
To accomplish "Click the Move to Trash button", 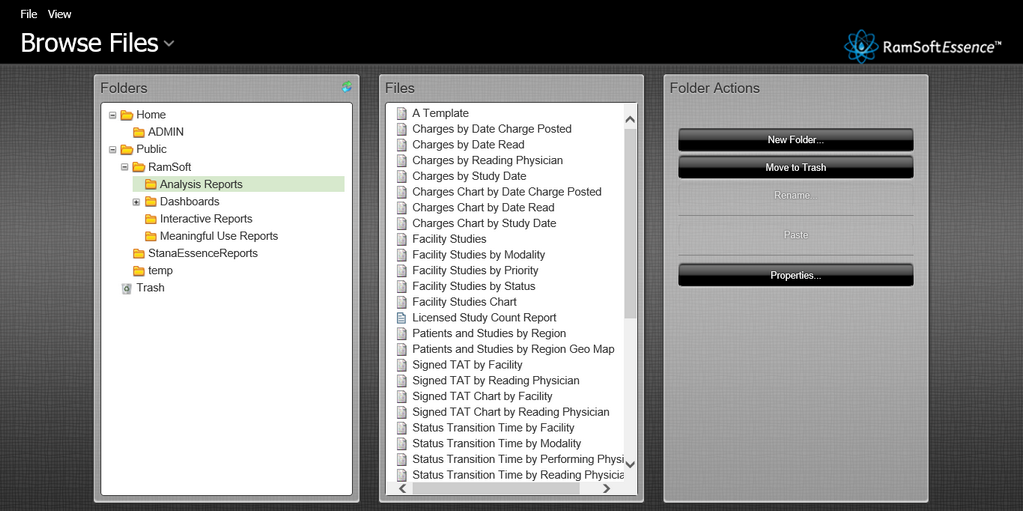I will pos(795,167).
